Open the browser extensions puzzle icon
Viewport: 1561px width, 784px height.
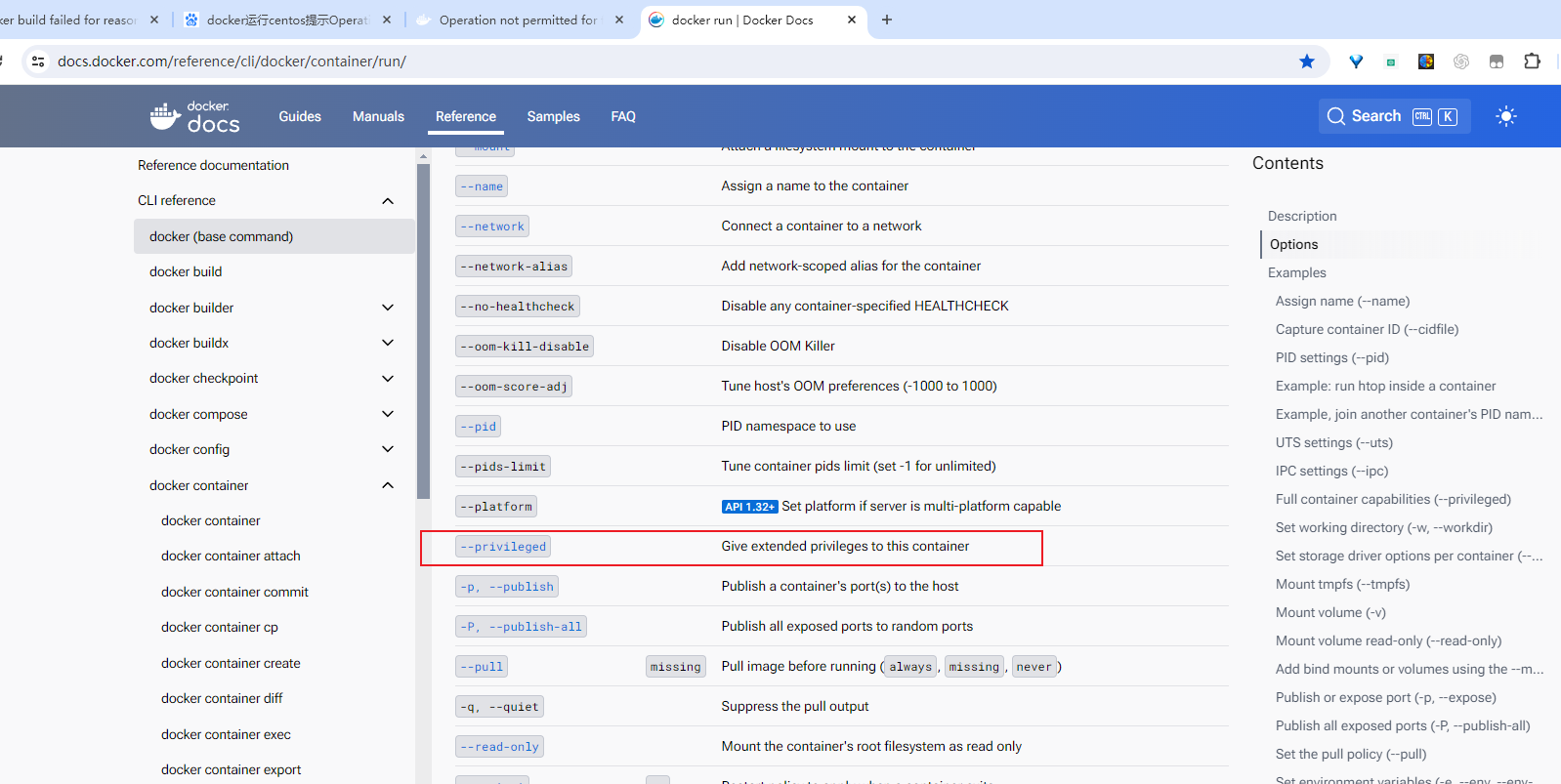pyautogui.click(x=1532, y=62)
